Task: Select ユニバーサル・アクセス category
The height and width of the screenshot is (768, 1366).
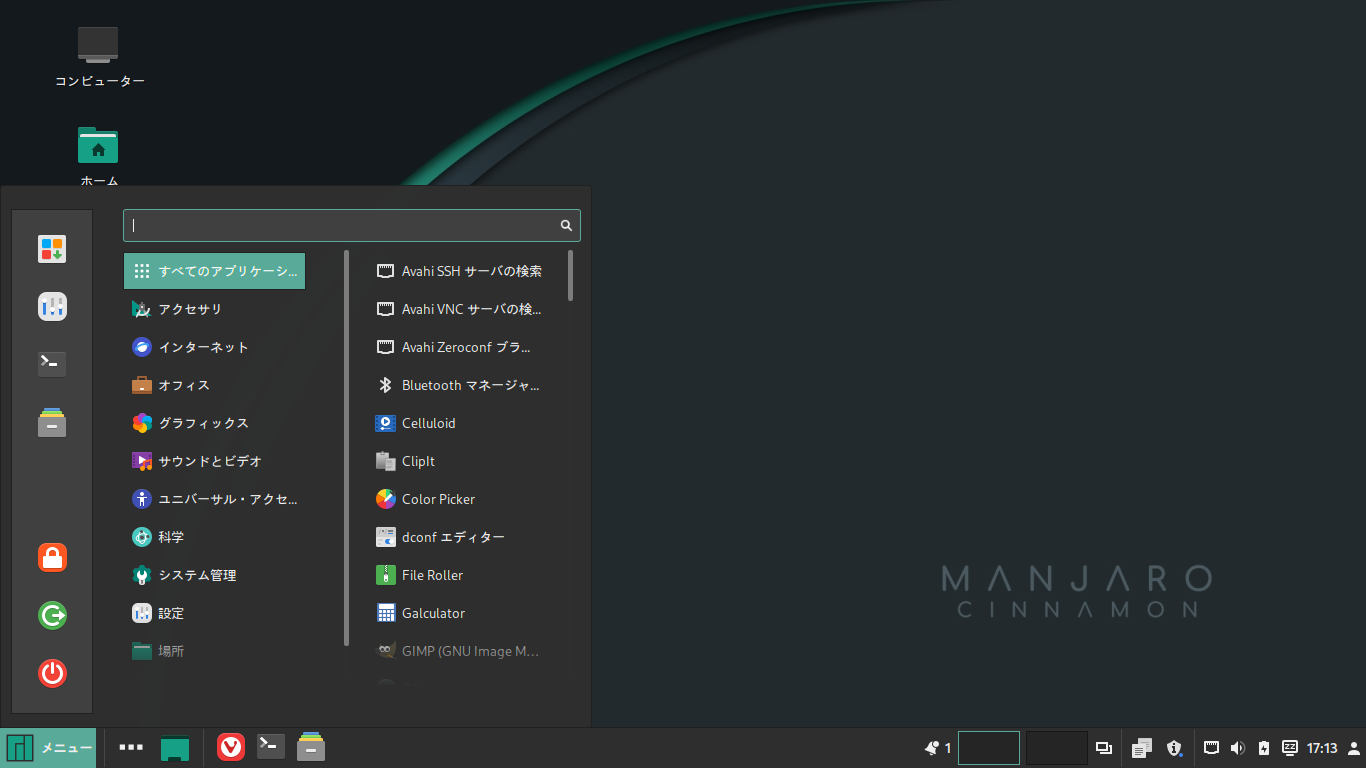Action: point(214,499)
